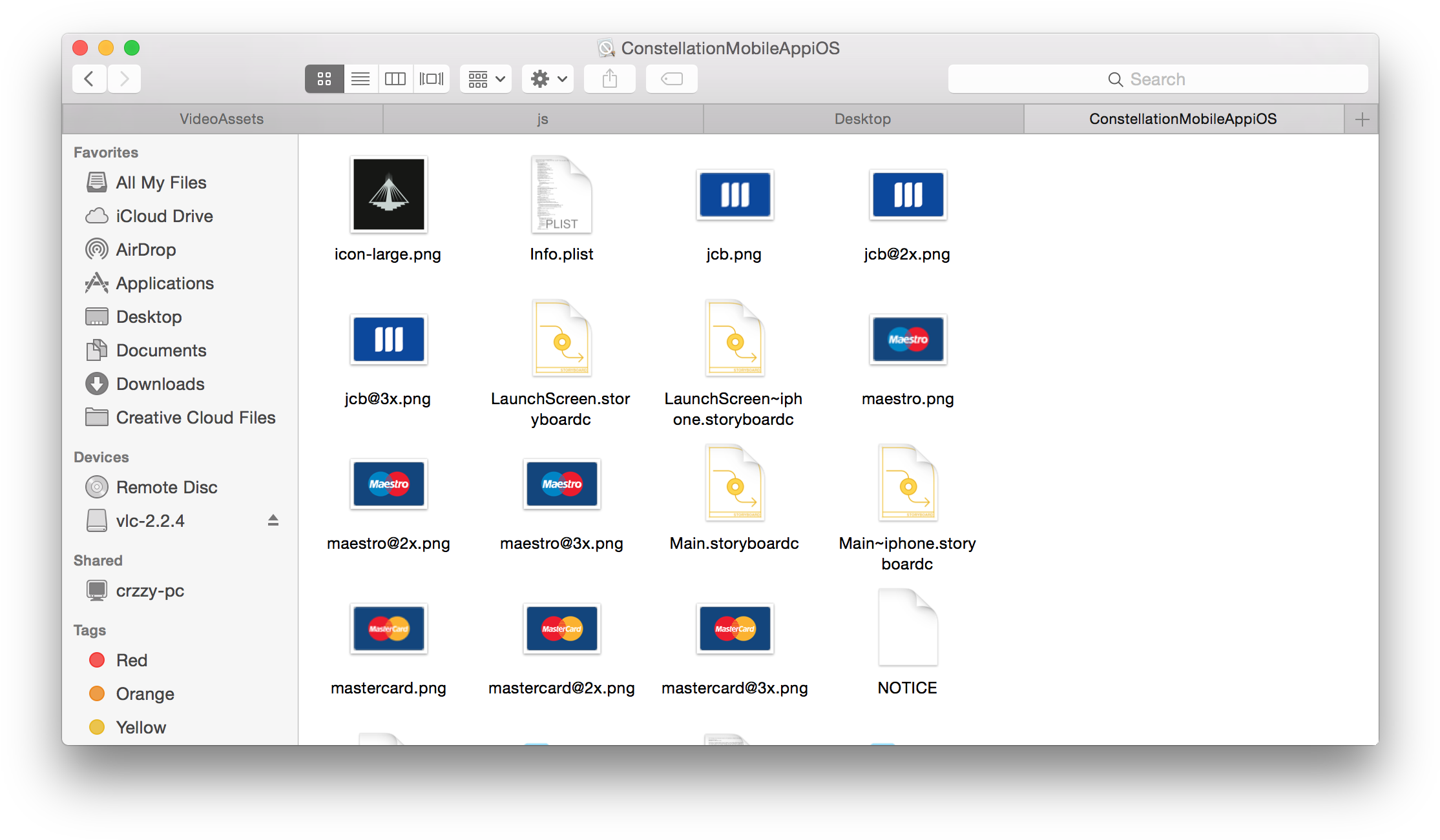Switch to the js tab

click(543, 119)
